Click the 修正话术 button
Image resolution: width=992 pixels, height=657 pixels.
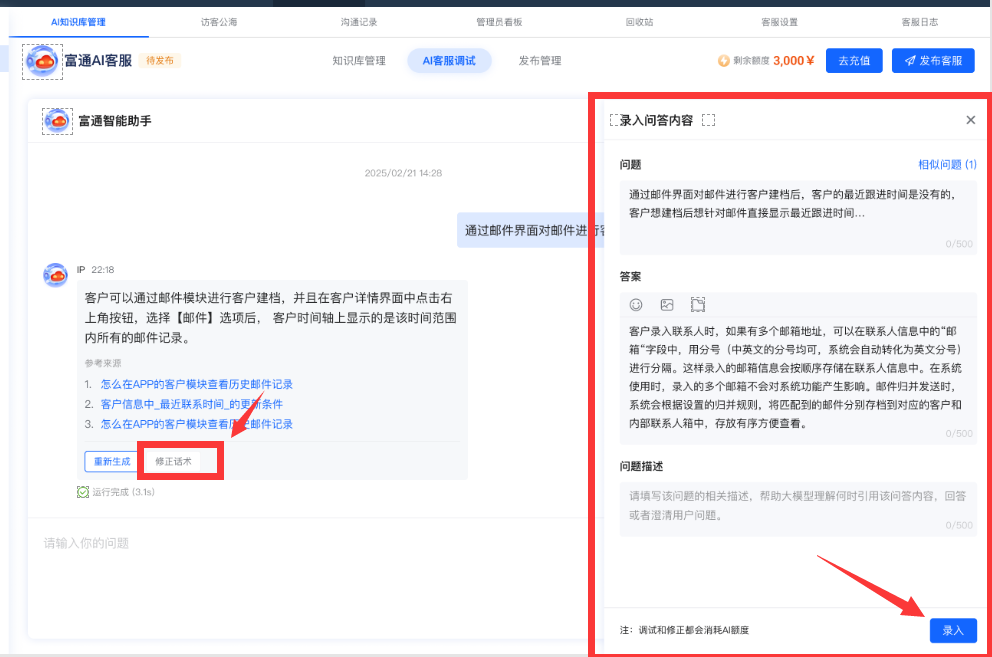click(173, 462)
